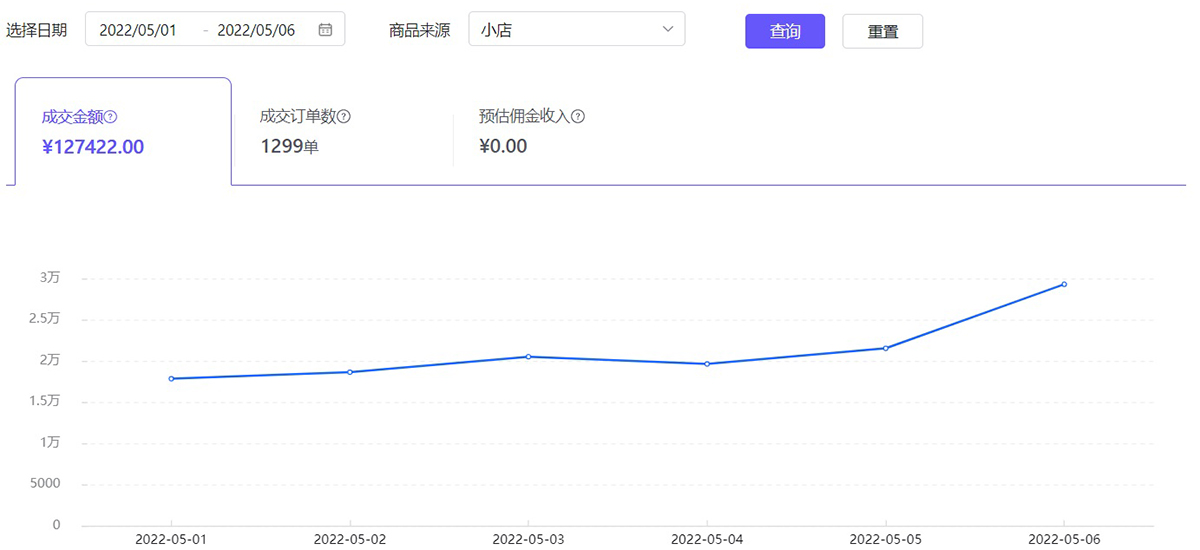Click the 2022-05-01 x-axis label

point(172,539)
